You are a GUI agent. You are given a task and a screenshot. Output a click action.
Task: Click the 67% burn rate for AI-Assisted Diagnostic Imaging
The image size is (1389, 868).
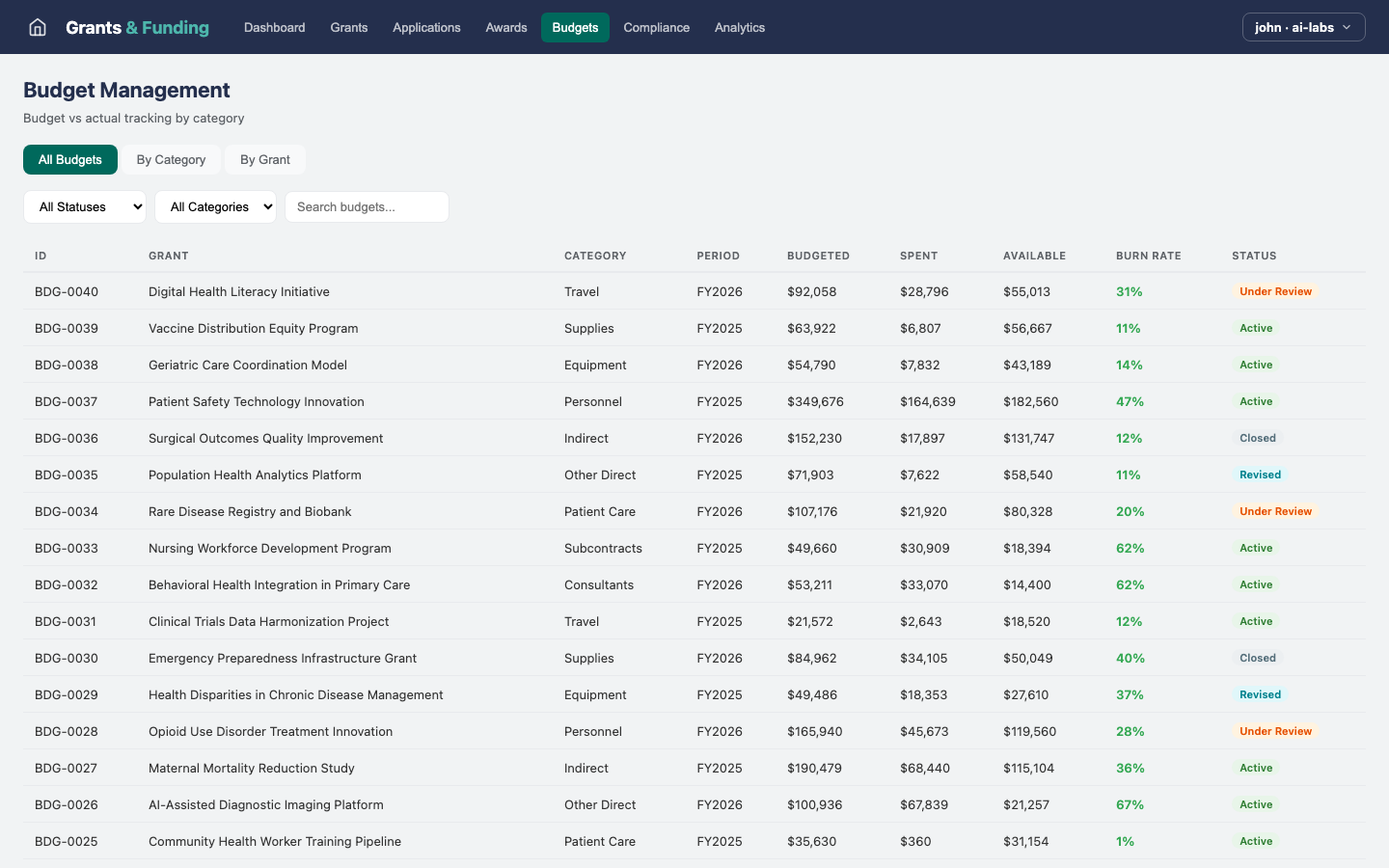pyautogui.click(x=1129, y=804)
